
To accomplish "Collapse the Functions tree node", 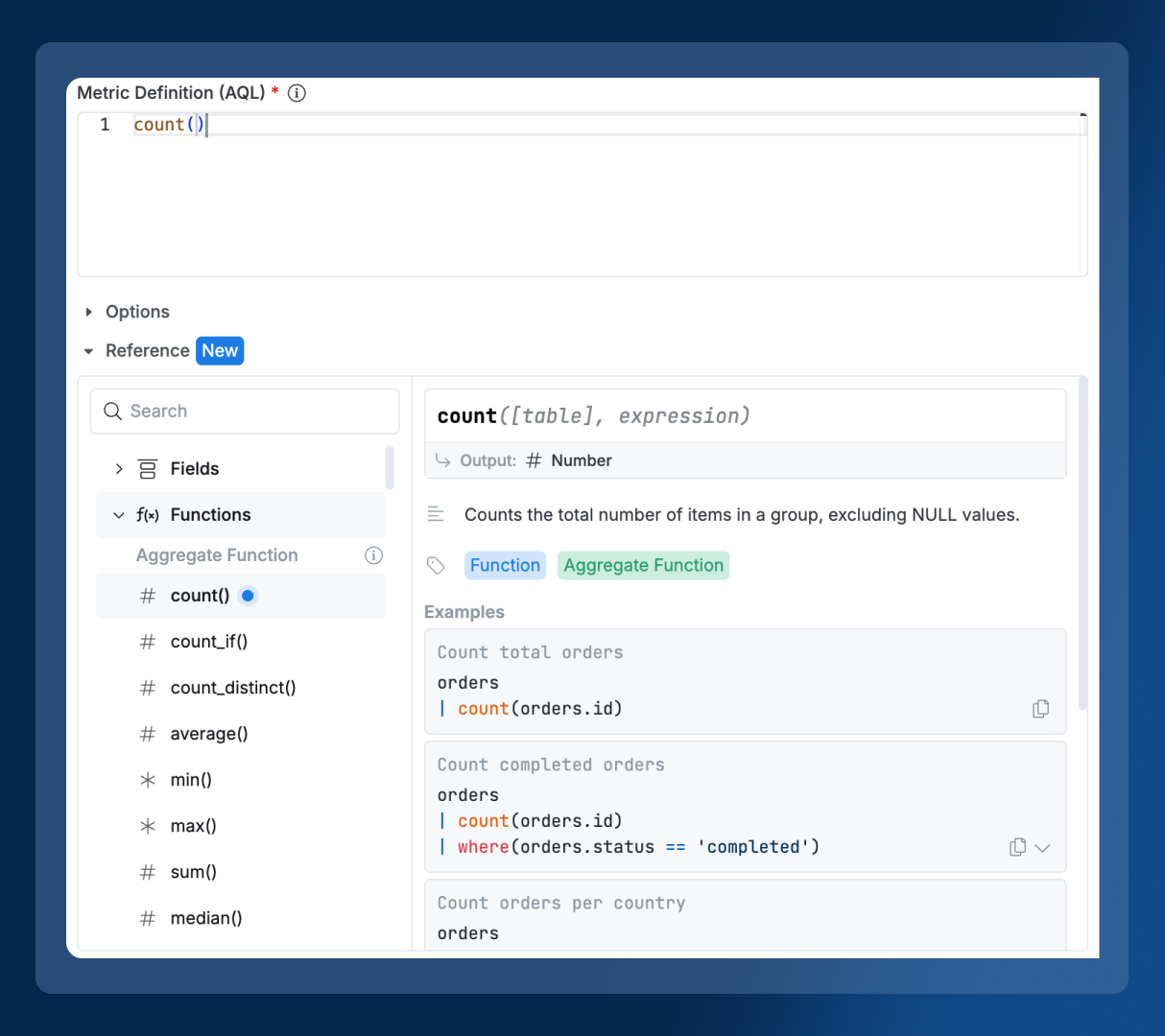I will pos(119,515).
